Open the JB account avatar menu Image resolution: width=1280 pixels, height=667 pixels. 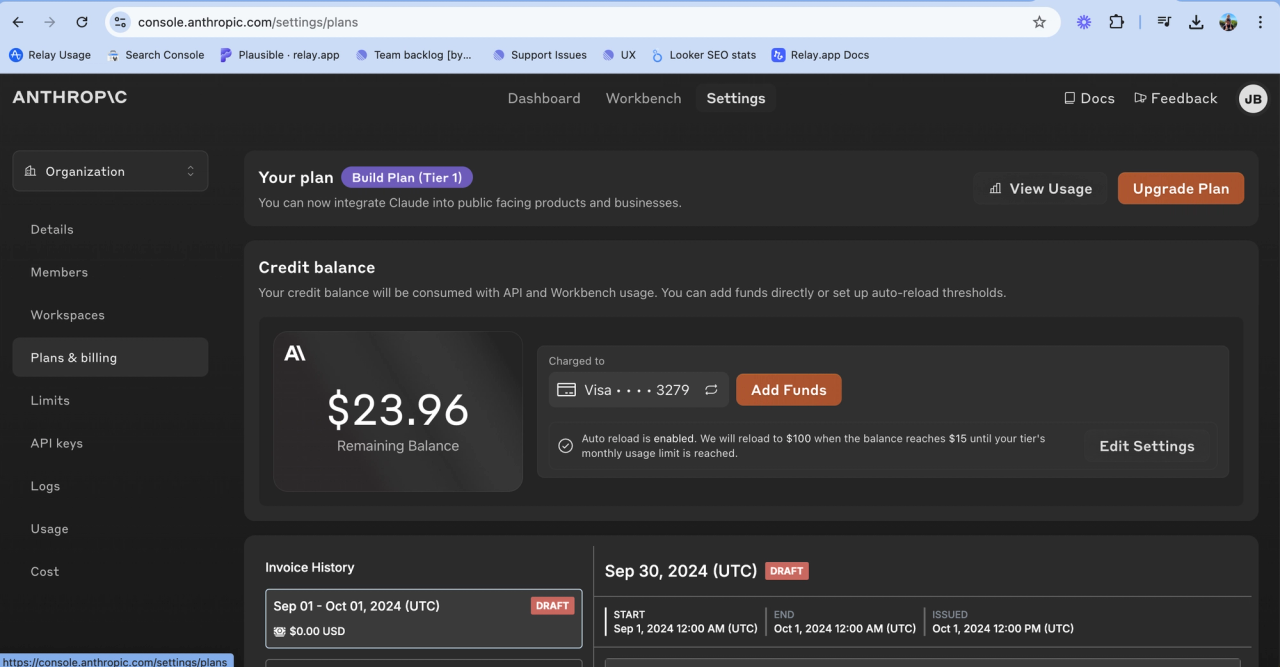pos(1253,98)
